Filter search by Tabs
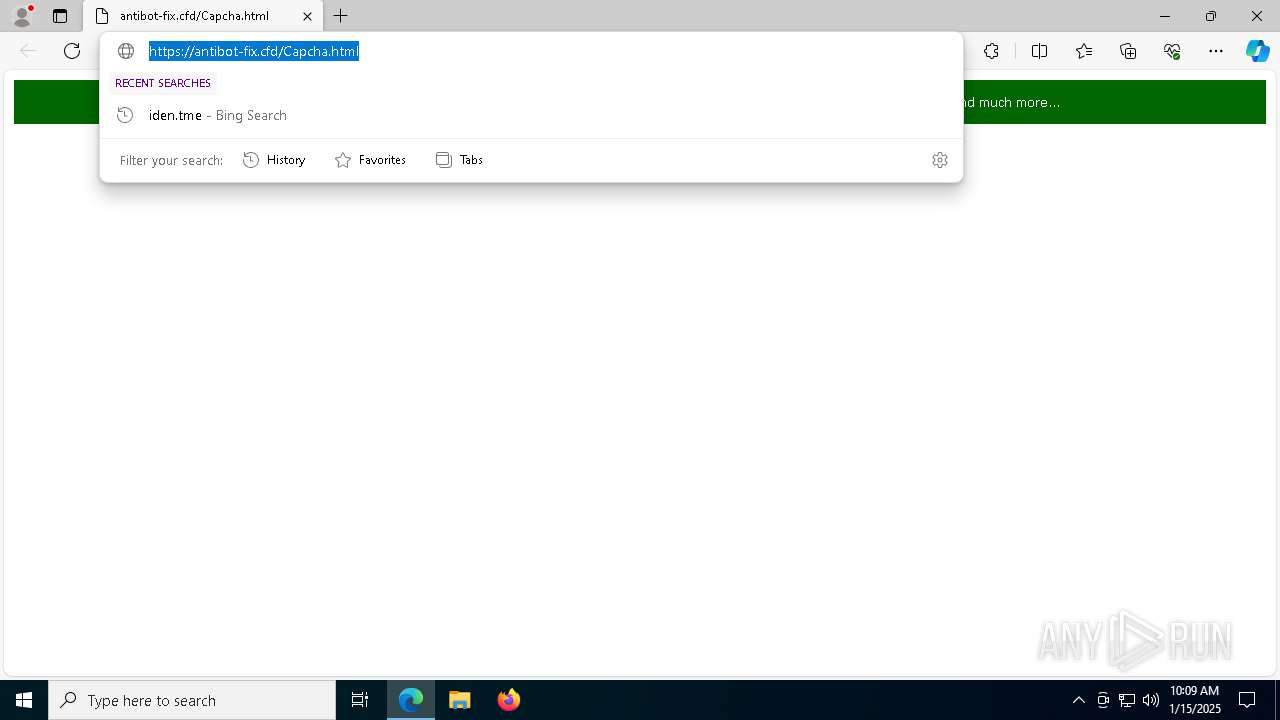 tap(460, 160)
